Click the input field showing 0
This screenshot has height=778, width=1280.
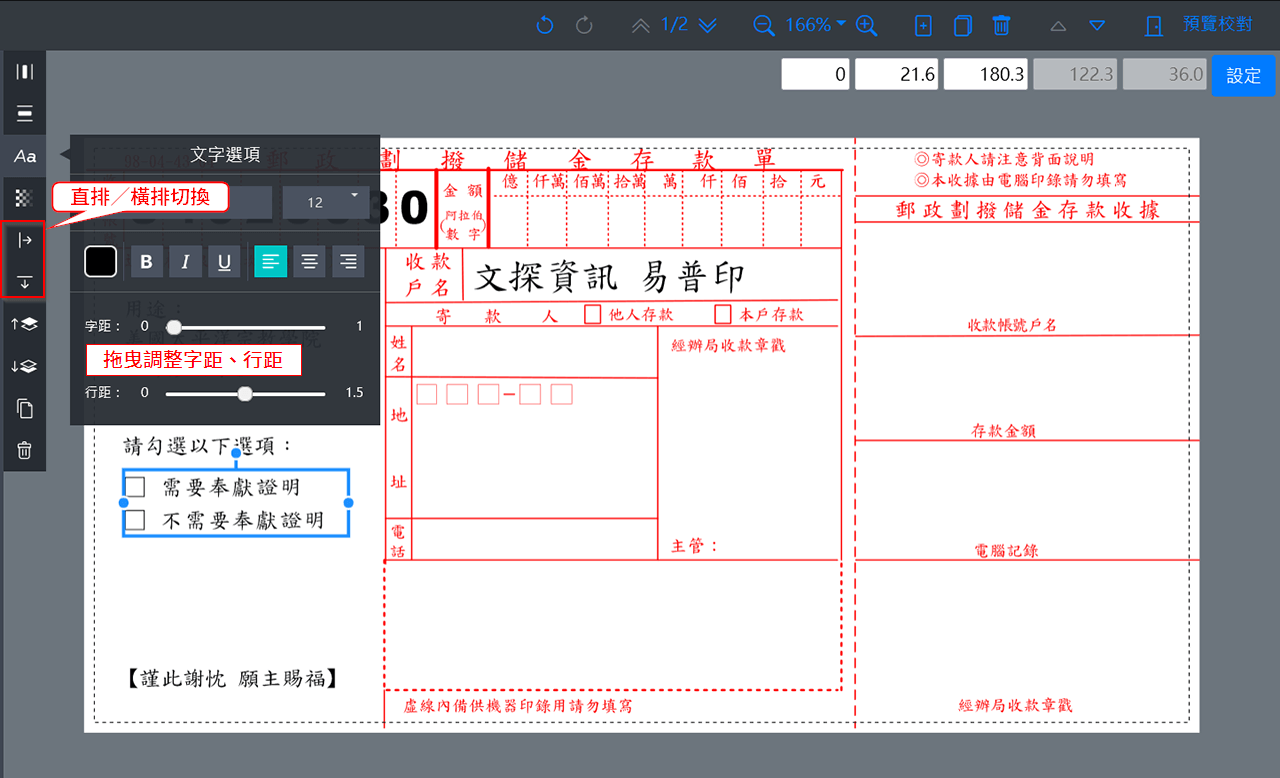[x=815, y=75]
